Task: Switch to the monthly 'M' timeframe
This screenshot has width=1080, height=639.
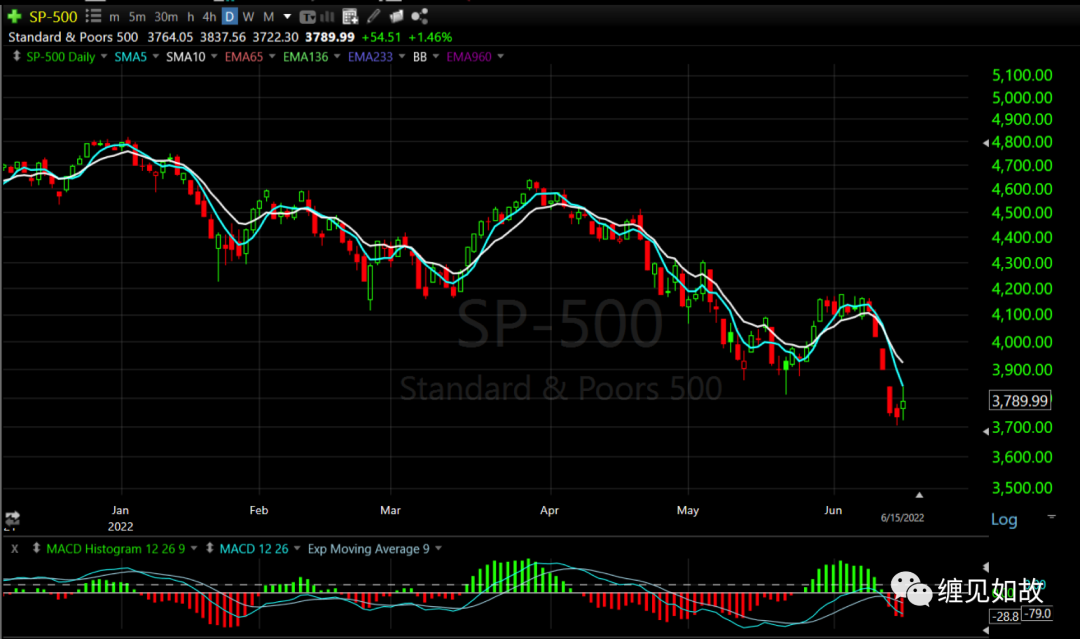Action: [x=269, y=17]
